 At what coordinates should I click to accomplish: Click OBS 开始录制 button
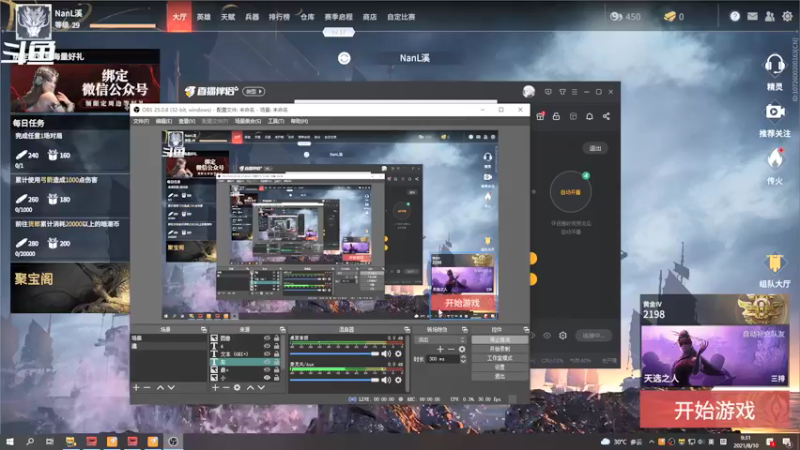coord(499,349)
